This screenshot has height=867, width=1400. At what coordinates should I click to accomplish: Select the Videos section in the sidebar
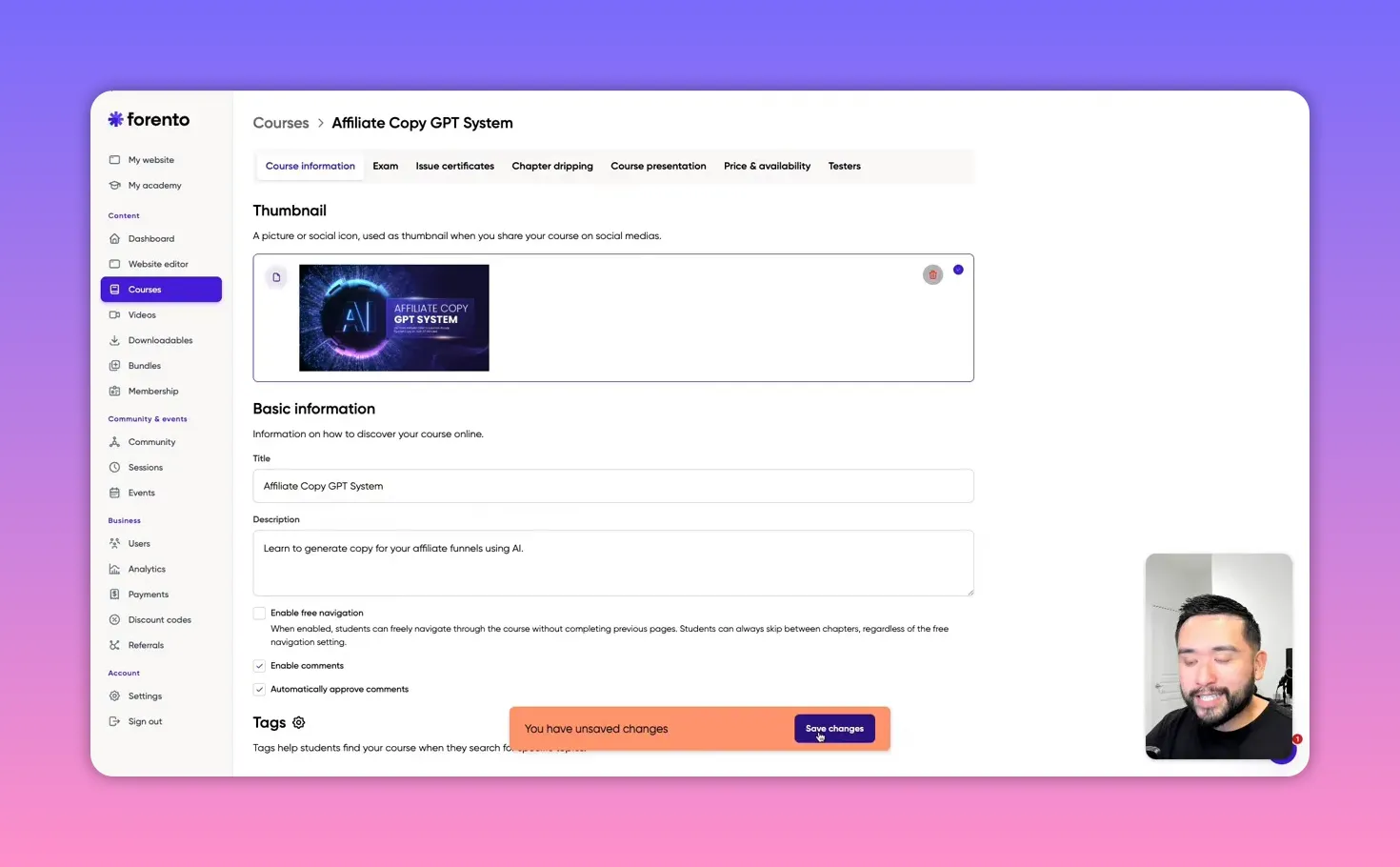[x=140, y=314]
